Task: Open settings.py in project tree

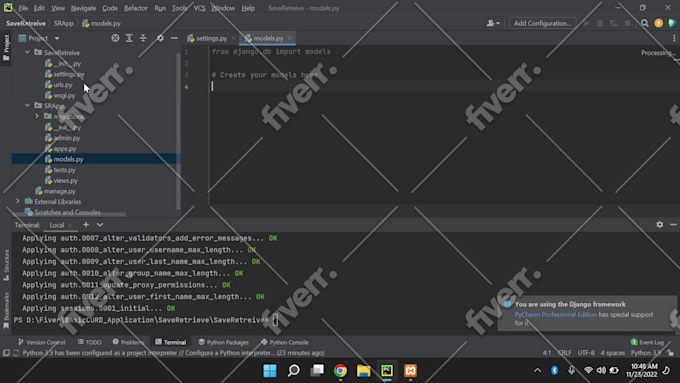Action: pyautogui.click(x=69, y=74)
